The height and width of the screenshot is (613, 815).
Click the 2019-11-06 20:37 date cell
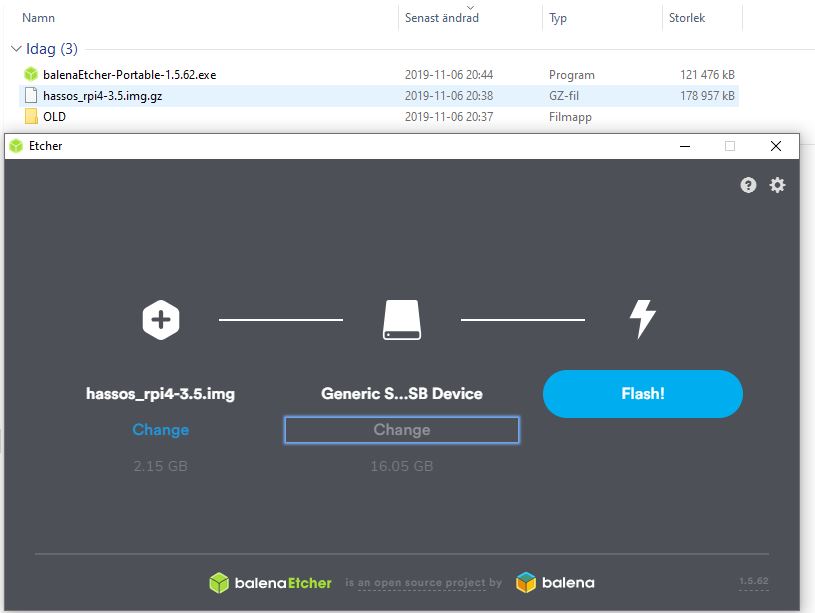[449, 116]
